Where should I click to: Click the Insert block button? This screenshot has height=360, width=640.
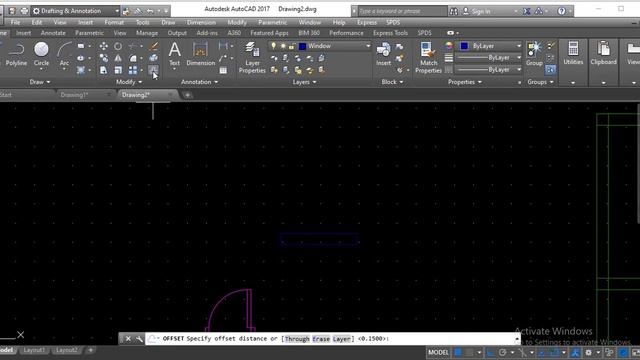coord(383,54)
